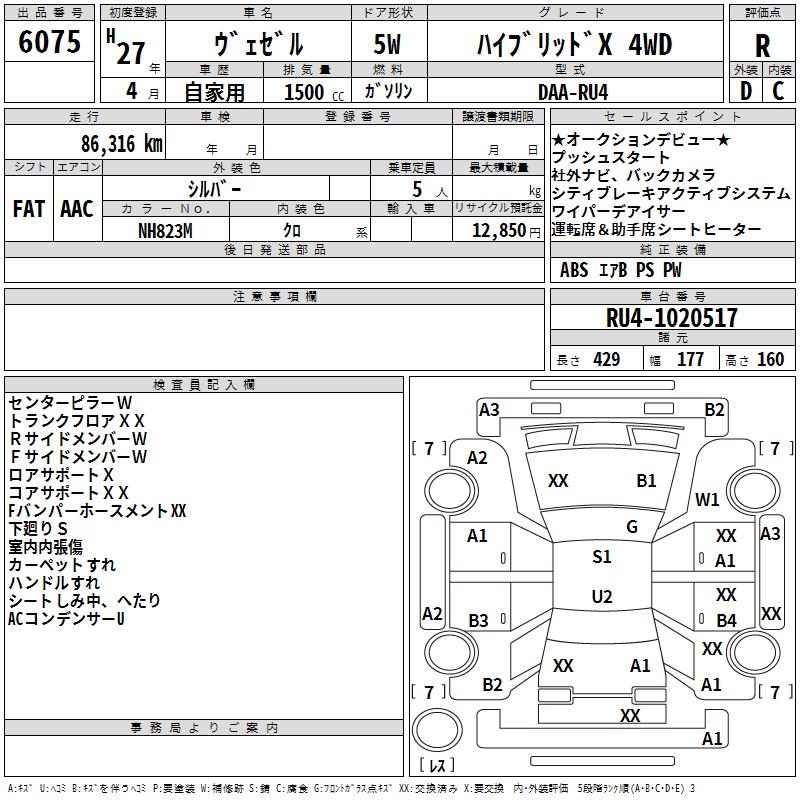The height and width of the screenshot is (800, 800).
Task: Click inspector note トランクフロアXX
Action: pyautogui.click(x=77, y=420)
